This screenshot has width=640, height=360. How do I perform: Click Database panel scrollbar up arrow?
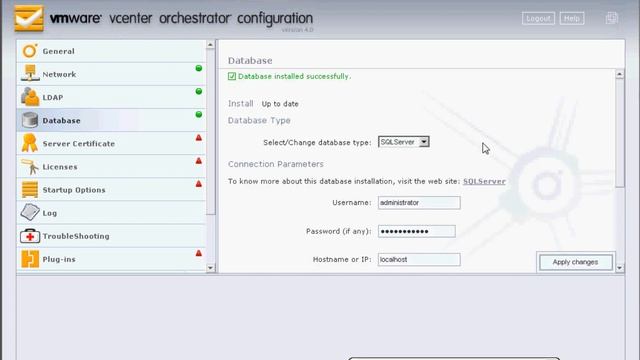point(620,74)
